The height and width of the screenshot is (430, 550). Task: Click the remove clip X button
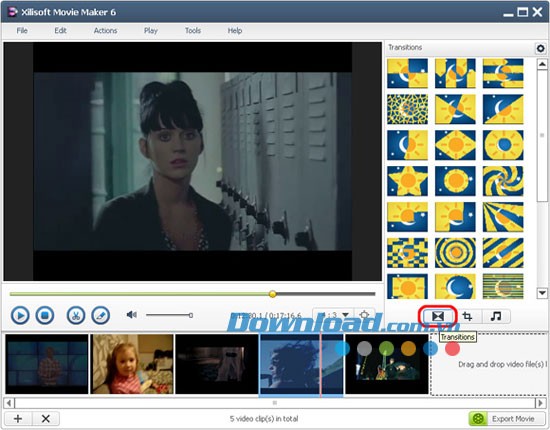tap(46, 418)
